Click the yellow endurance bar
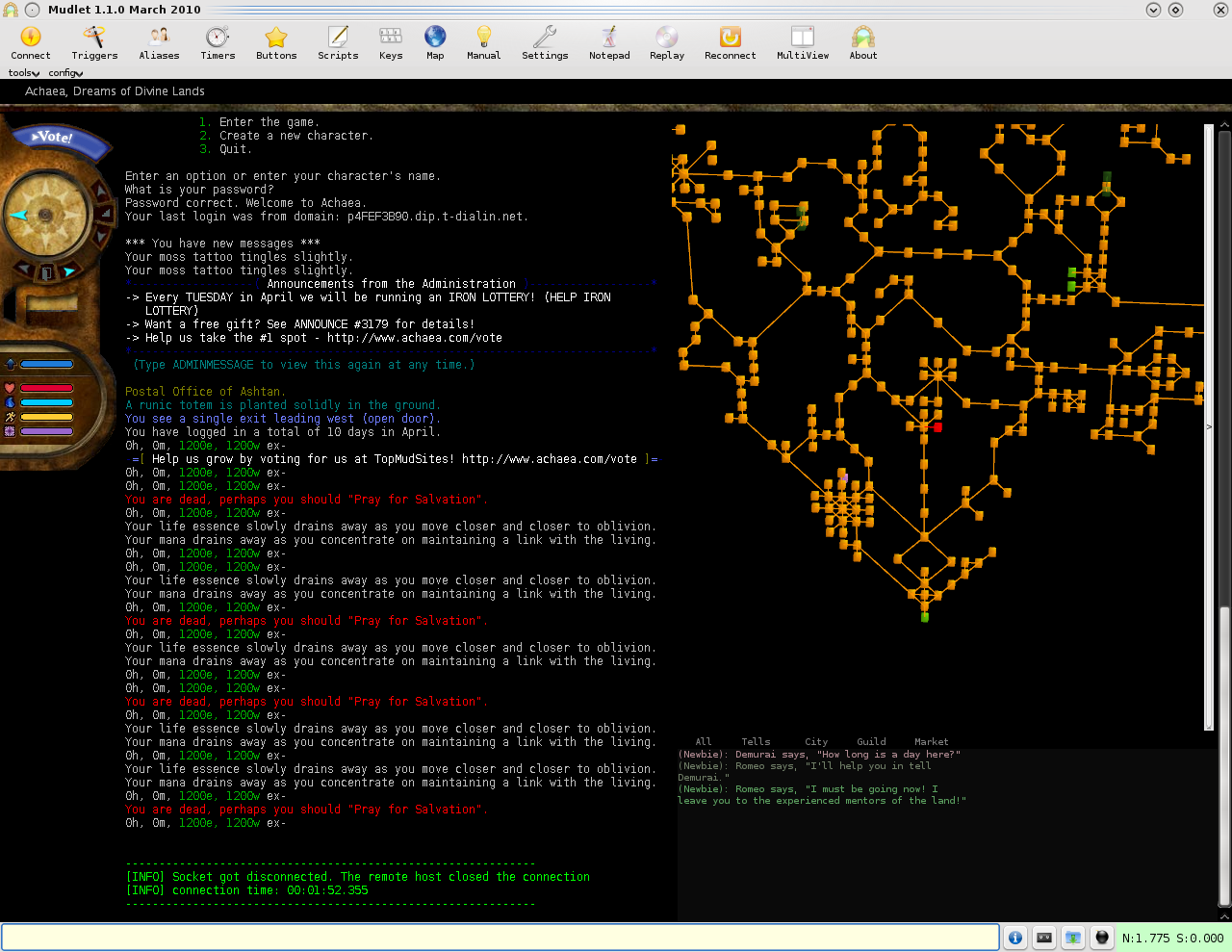 point(47,417)
